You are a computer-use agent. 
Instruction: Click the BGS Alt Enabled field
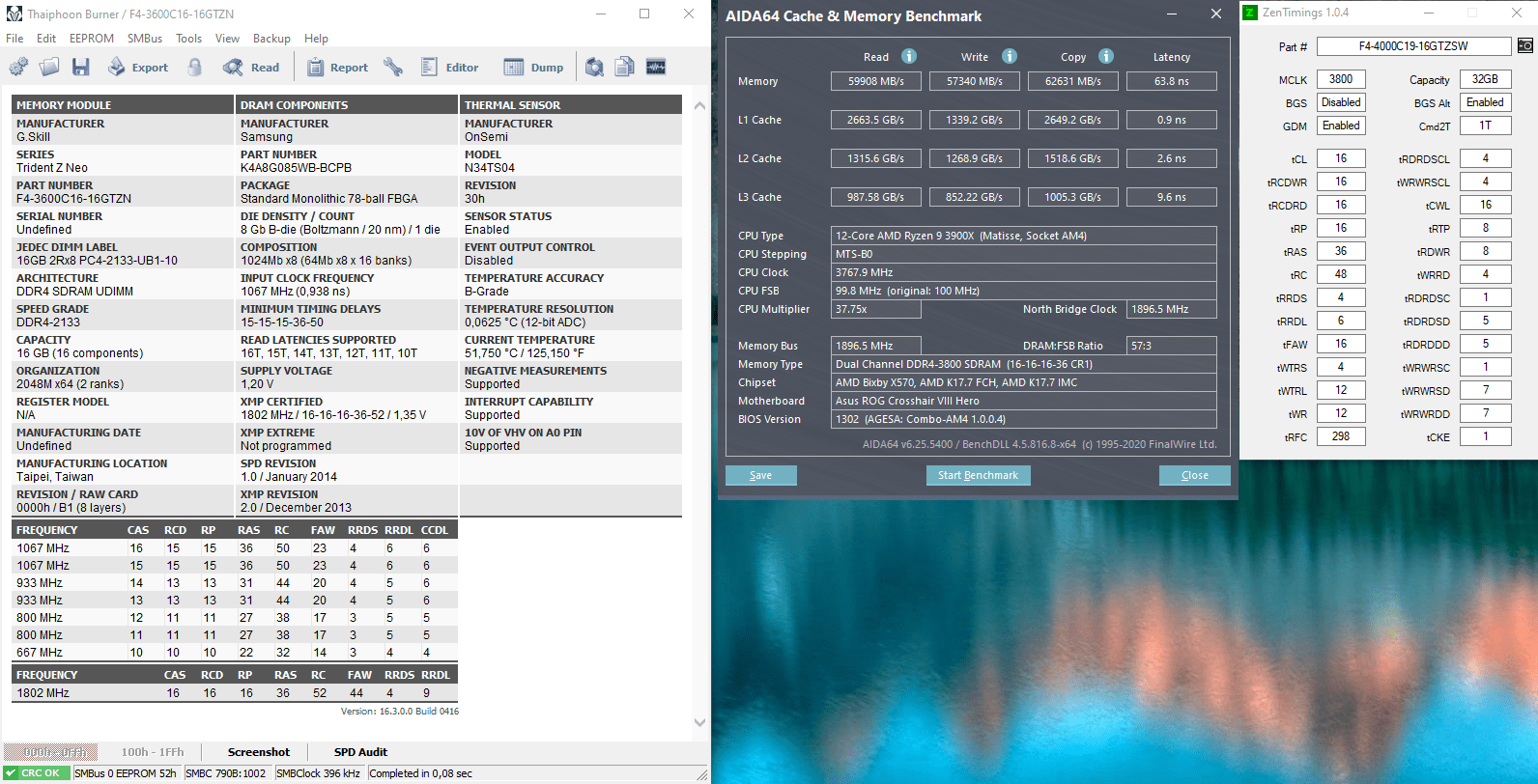click(1485, 102)
